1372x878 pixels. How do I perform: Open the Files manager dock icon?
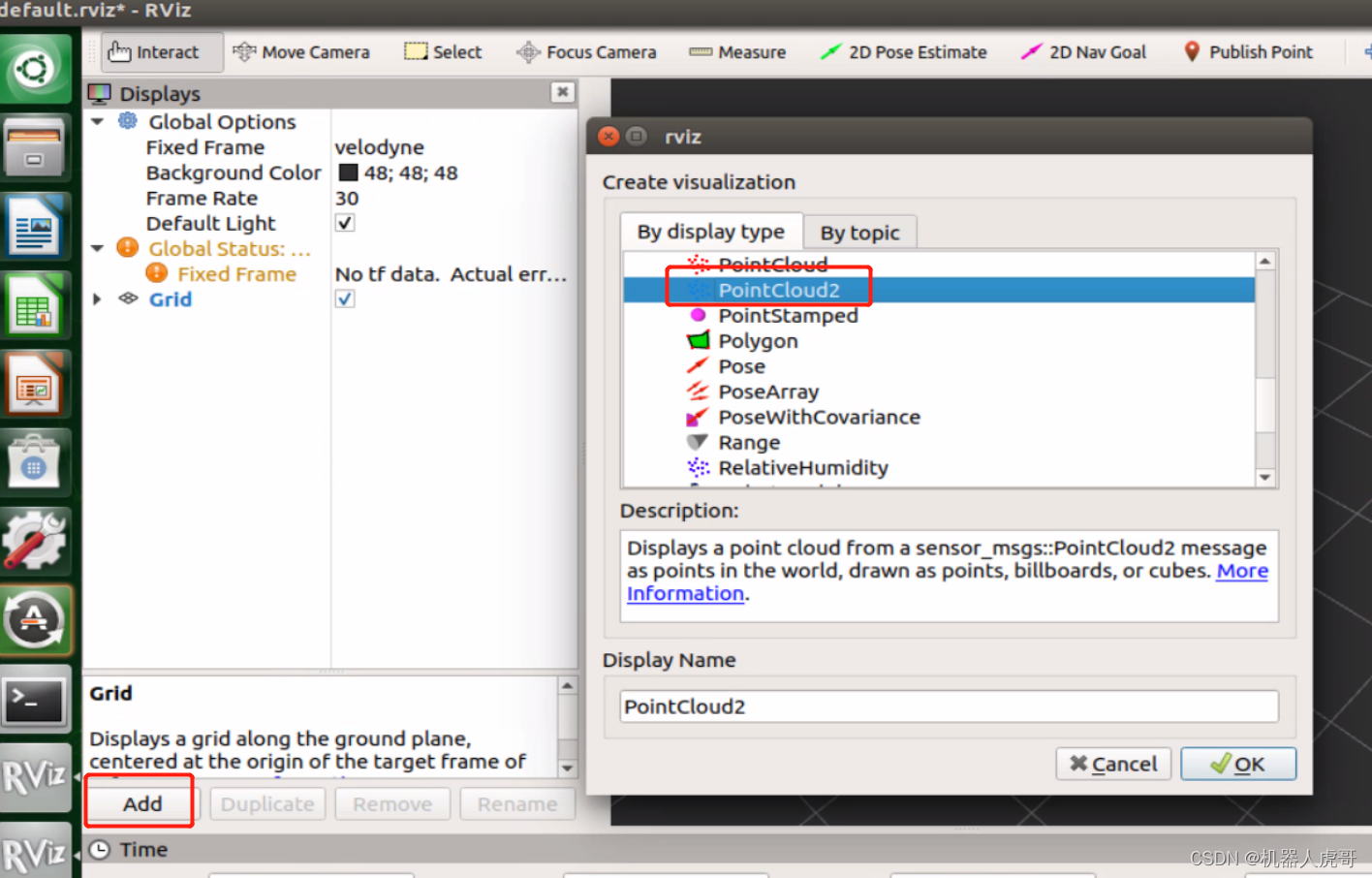coord(36,147)
